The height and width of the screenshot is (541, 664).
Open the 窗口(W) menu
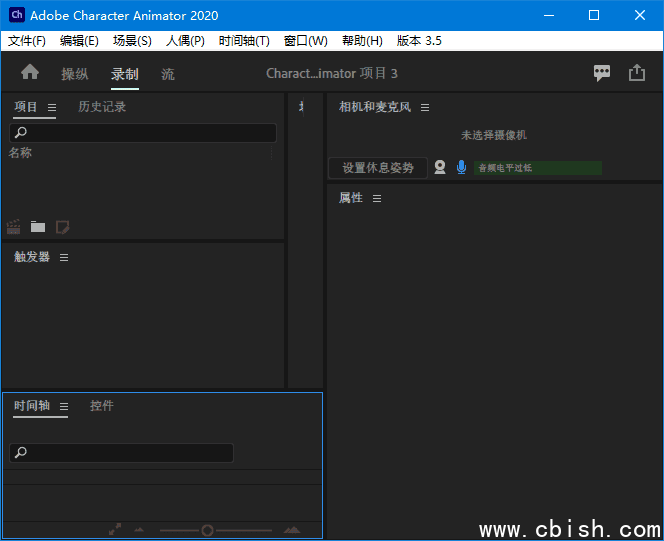[305, 41]
